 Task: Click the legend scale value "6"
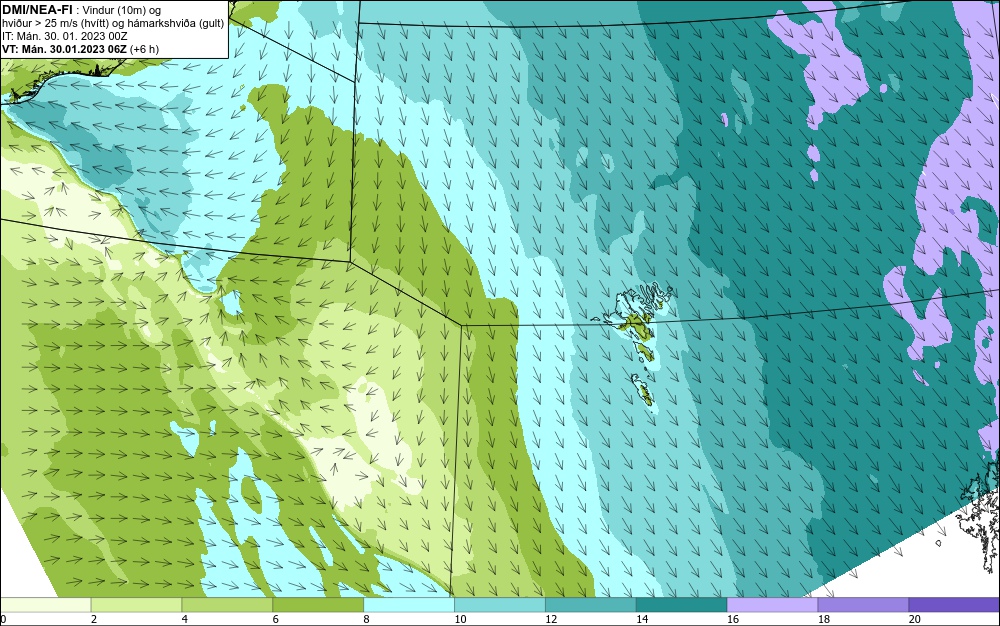tap(276, 619)
